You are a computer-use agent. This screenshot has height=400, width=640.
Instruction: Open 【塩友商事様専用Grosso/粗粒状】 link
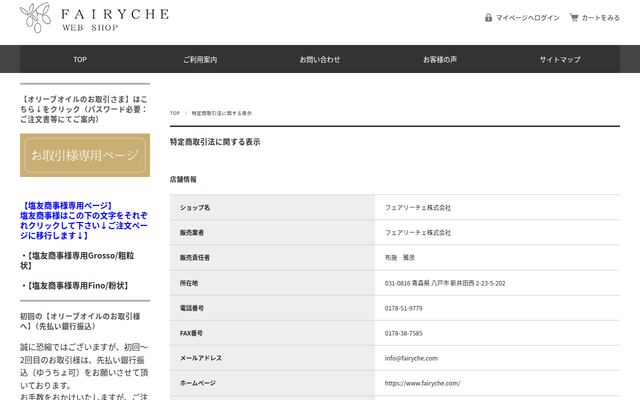78,260
